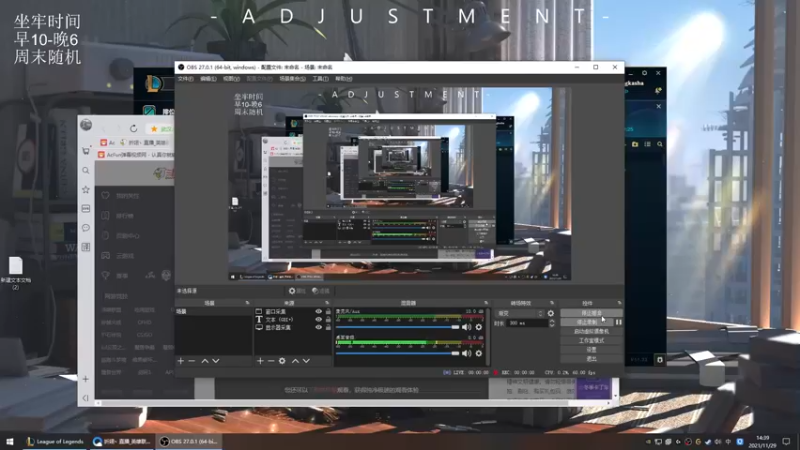Open the 渐变 transition dropdown
Image resolution: width=800 pixels, height=450 pixels.
pyautogui.click(x=520, y=313)
